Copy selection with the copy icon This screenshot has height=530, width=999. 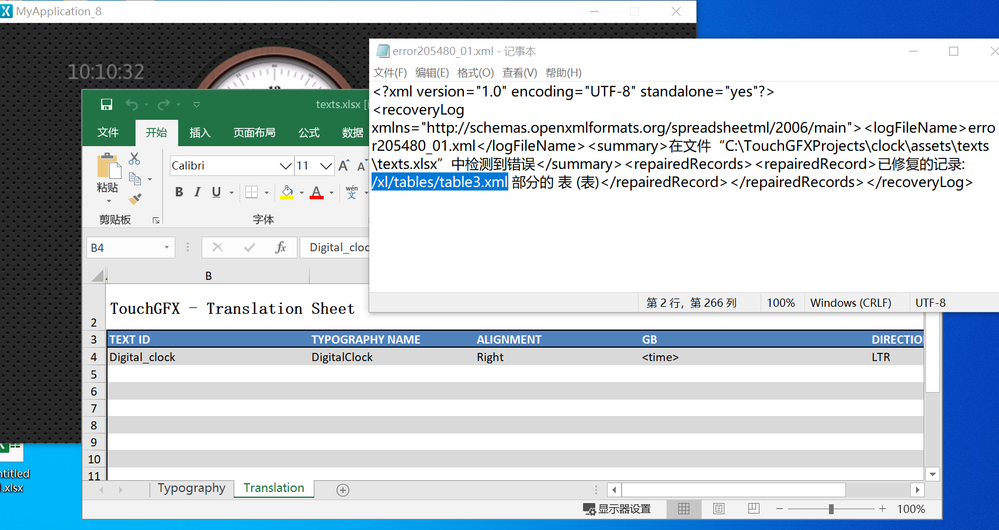(134, 178)
